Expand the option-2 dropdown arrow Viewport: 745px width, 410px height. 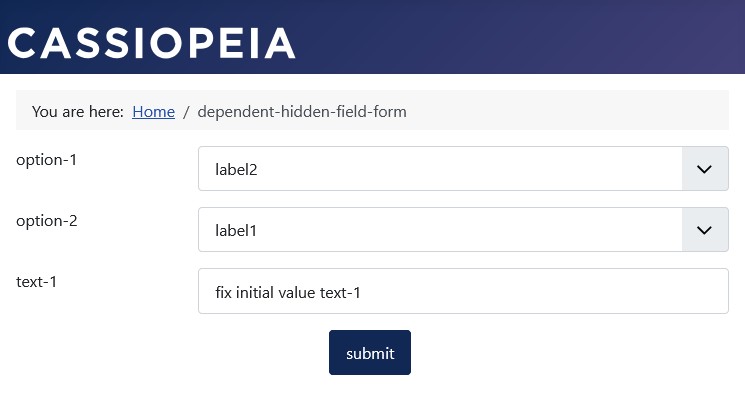point(704,230)
